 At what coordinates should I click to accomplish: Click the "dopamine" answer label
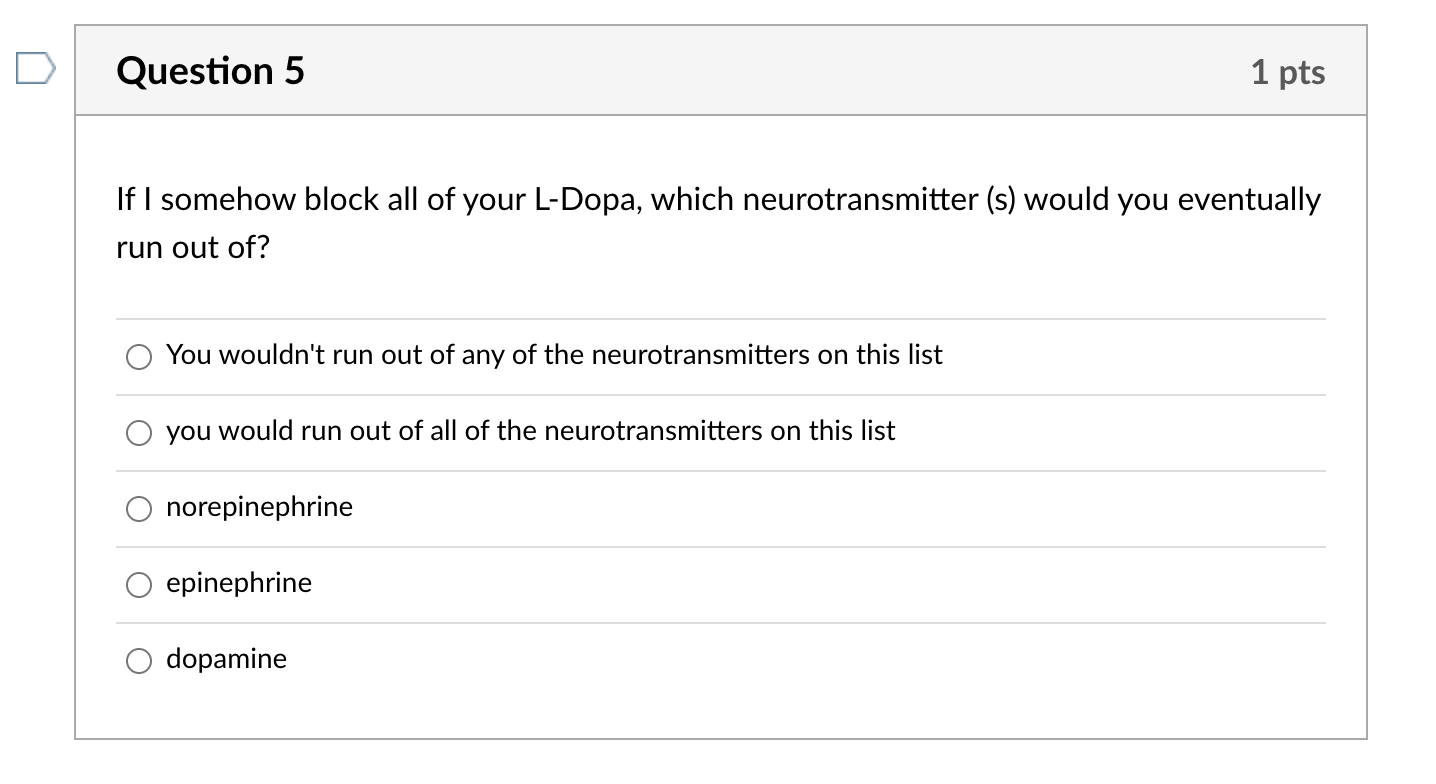(x=226, y=659)
